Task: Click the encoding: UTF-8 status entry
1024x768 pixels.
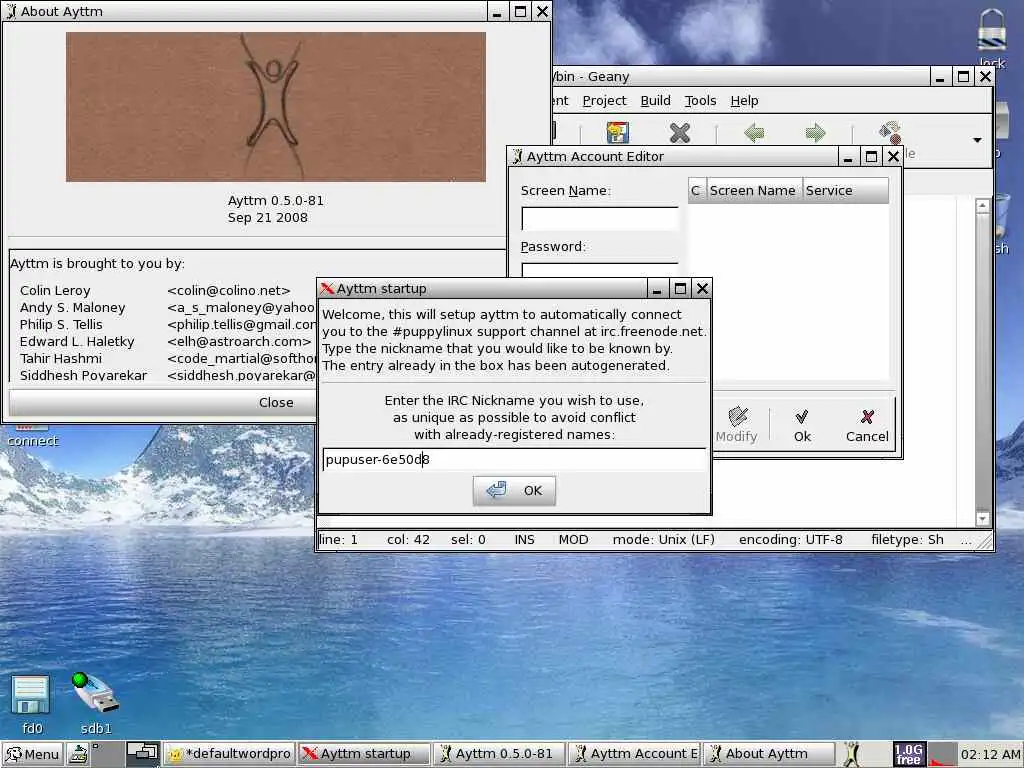Action: click(x=790, y=539)
